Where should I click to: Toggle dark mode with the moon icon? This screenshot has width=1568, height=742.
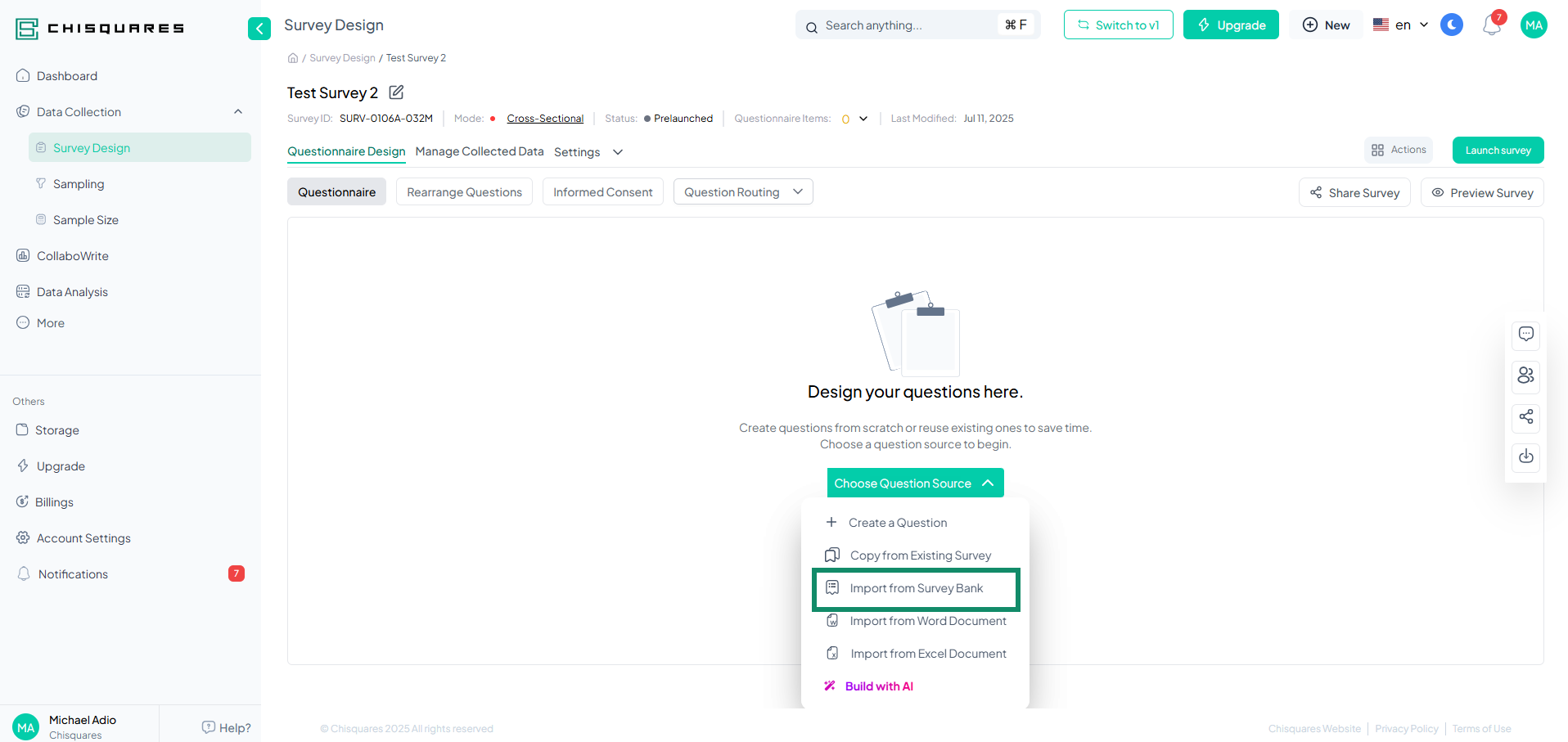(1451, 25)
